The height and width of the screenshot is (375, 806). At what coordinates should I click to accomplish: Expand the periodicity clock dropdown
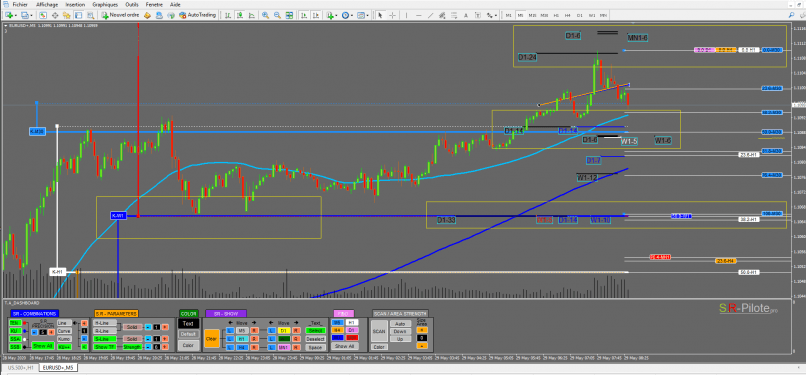[x=352, y=15]
